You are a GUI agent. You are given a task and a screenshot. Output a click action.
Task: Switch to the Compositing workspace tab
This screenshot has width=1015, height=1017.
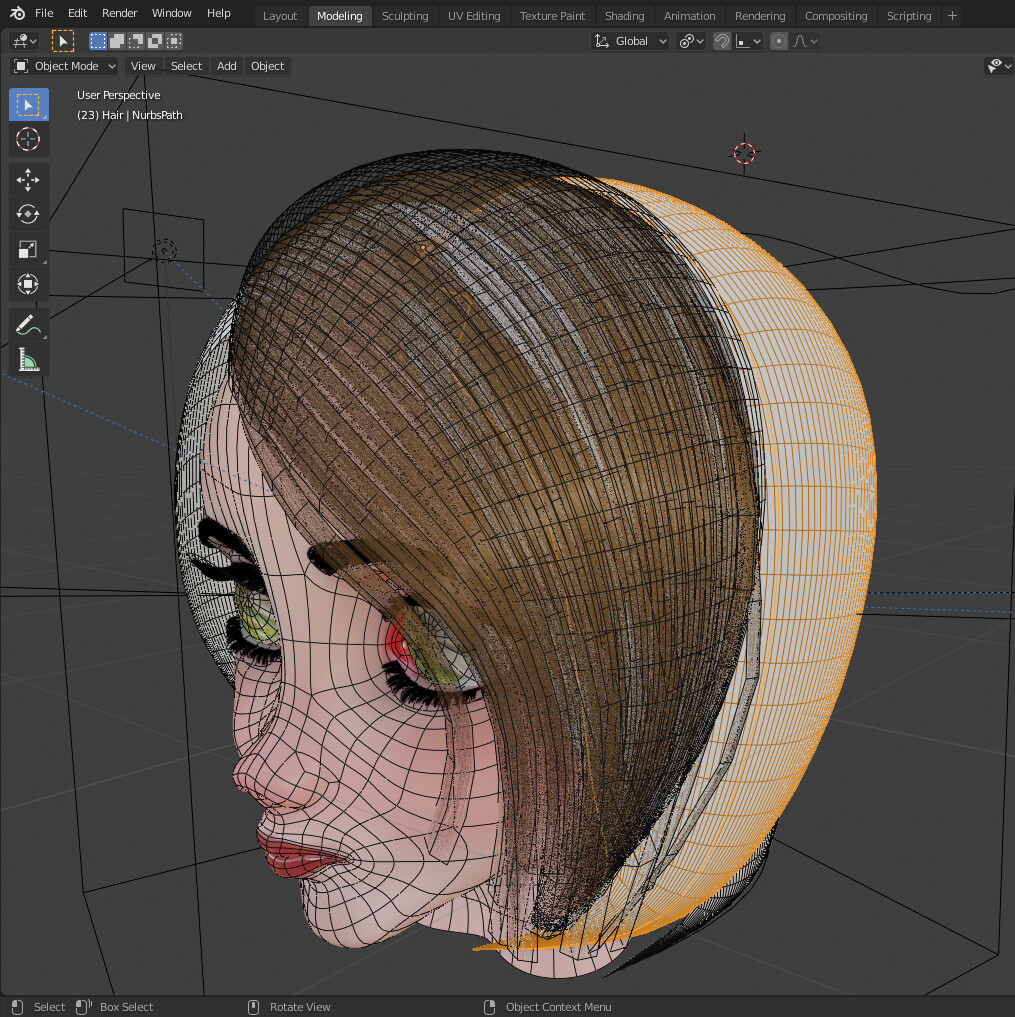coord(836,16)
